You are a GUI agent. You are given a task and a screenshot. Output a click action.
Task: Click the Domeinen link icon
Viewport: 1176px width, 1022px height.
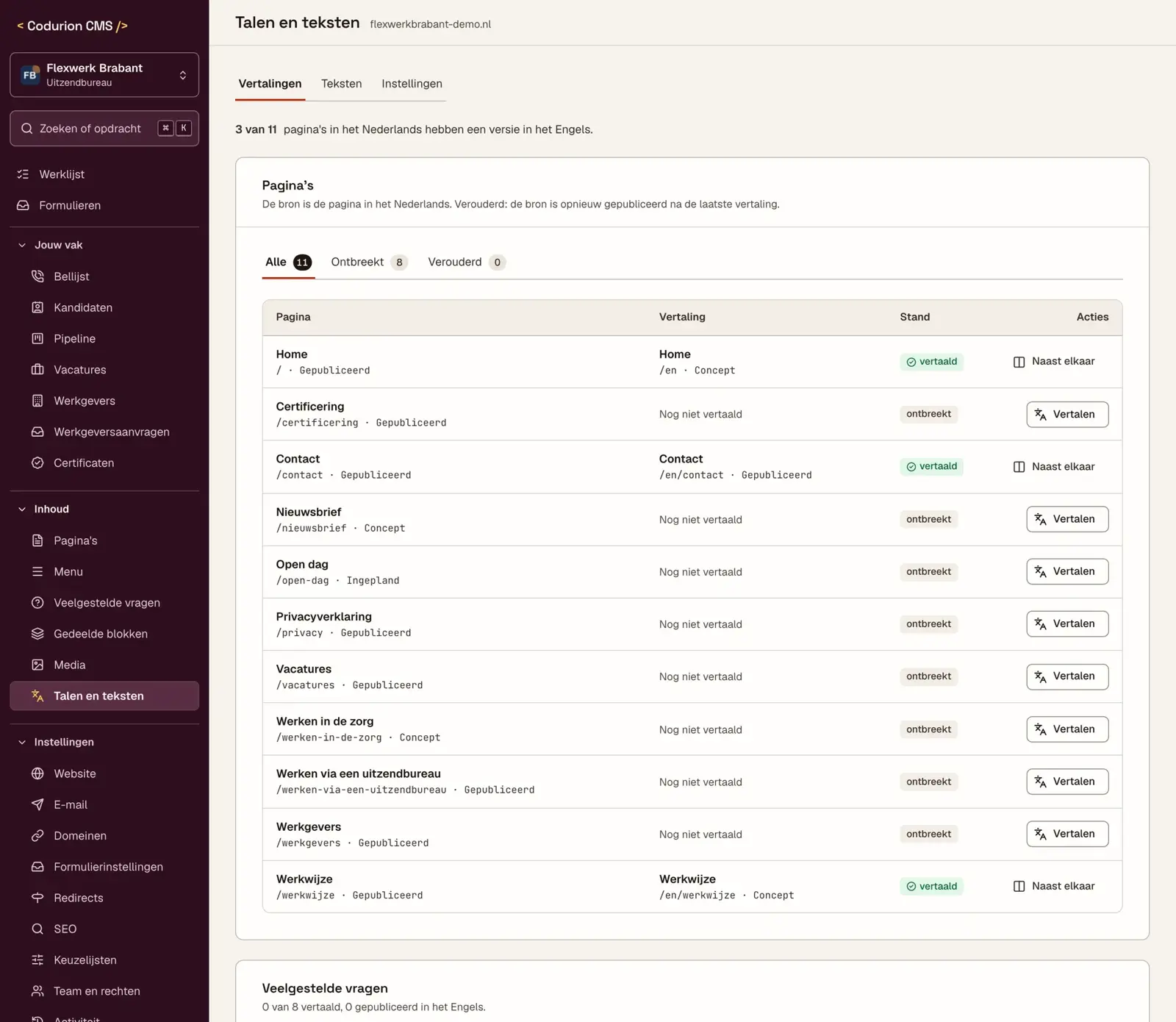37,835
